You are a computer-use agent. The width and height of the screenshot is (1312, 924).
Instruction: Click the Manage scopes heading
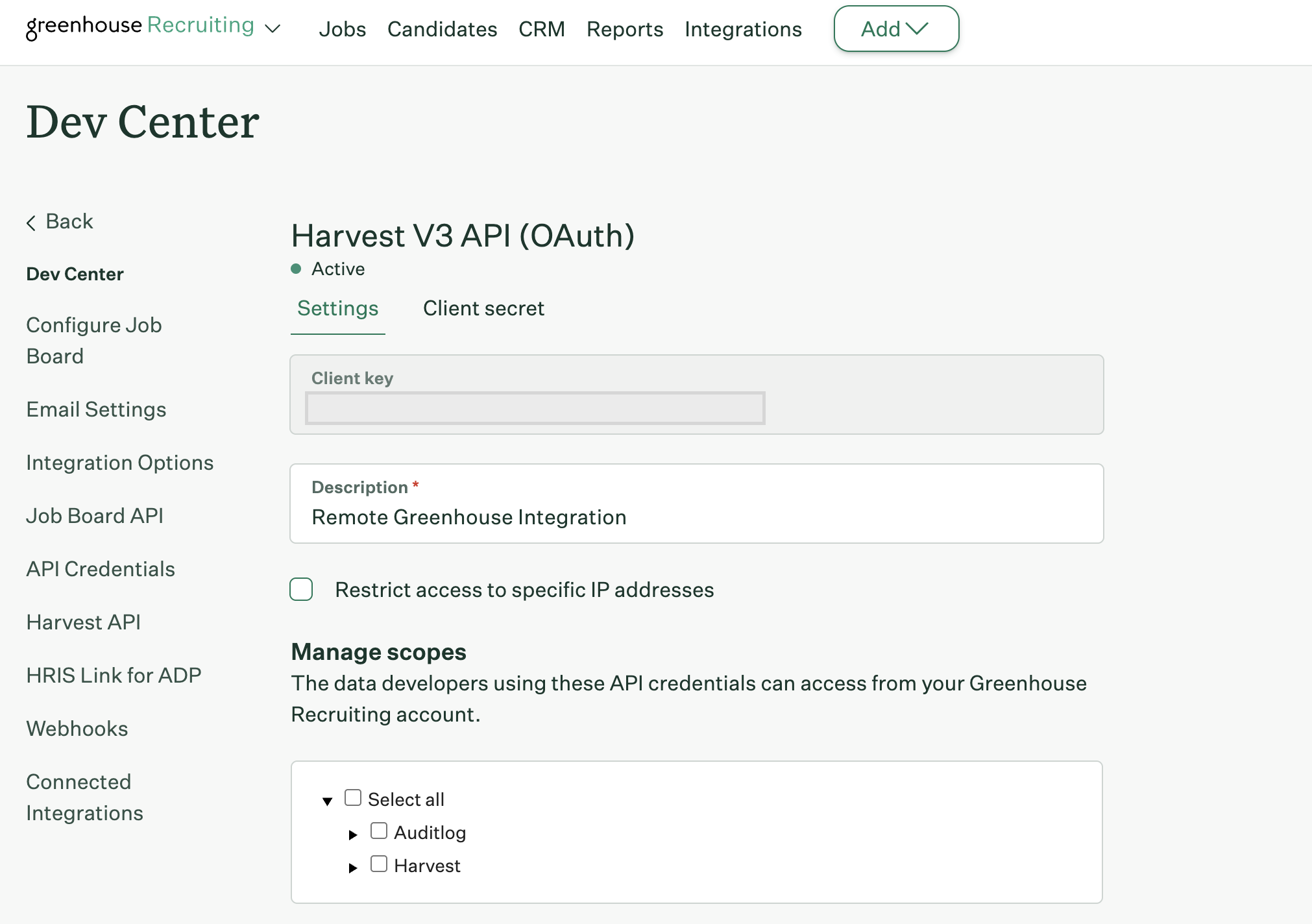[379, 652]
